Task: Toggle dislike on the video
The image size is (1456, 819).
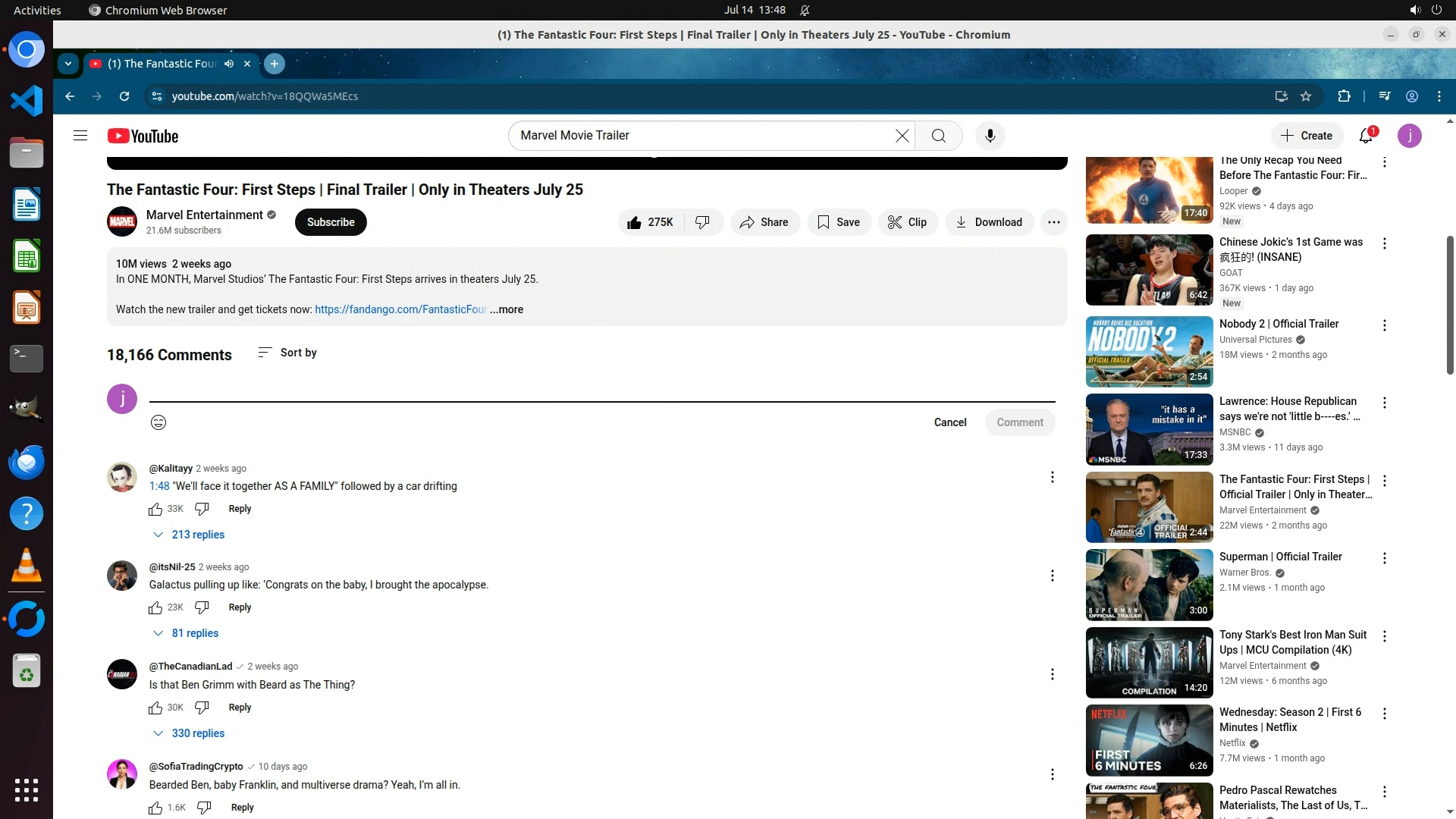Action: [703, 222]
